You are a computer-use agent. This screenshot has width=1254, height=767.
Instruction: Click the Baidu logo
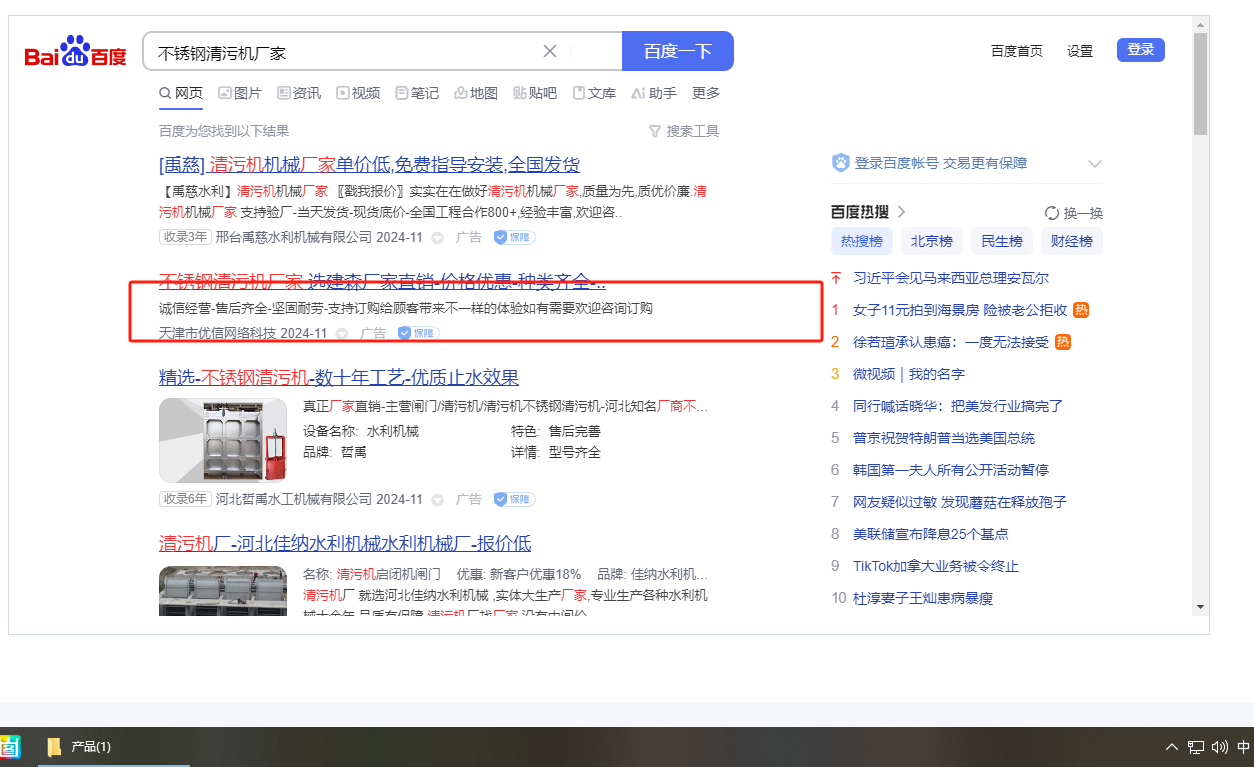click(76, 51)
